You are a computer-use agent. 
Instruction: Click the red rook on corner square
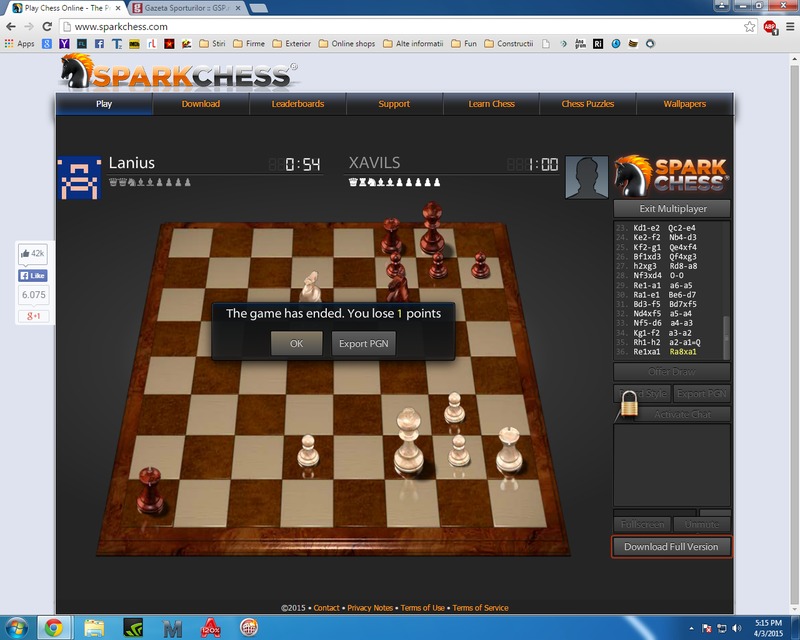pos(151,490)
